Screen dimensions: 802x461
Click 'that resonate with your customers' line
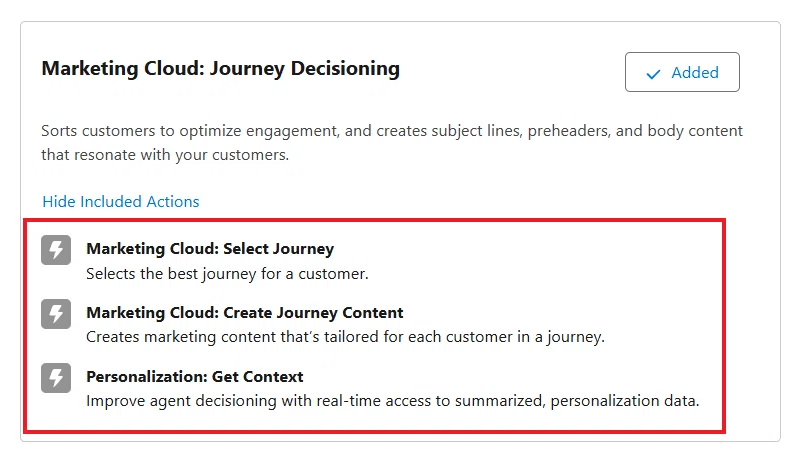tap(165, 155)
